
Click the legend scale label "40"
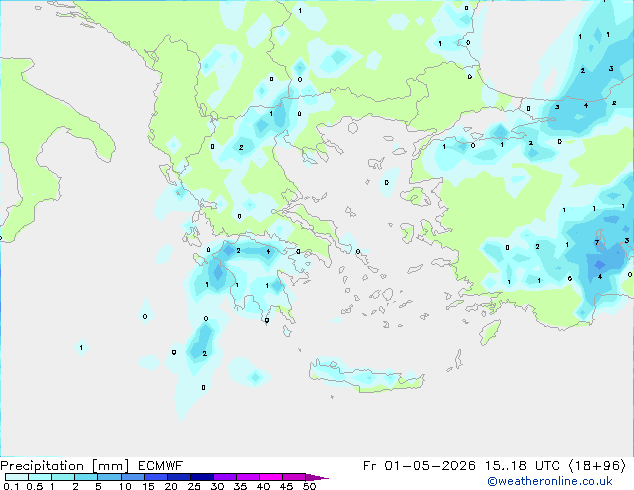(263, 486)
